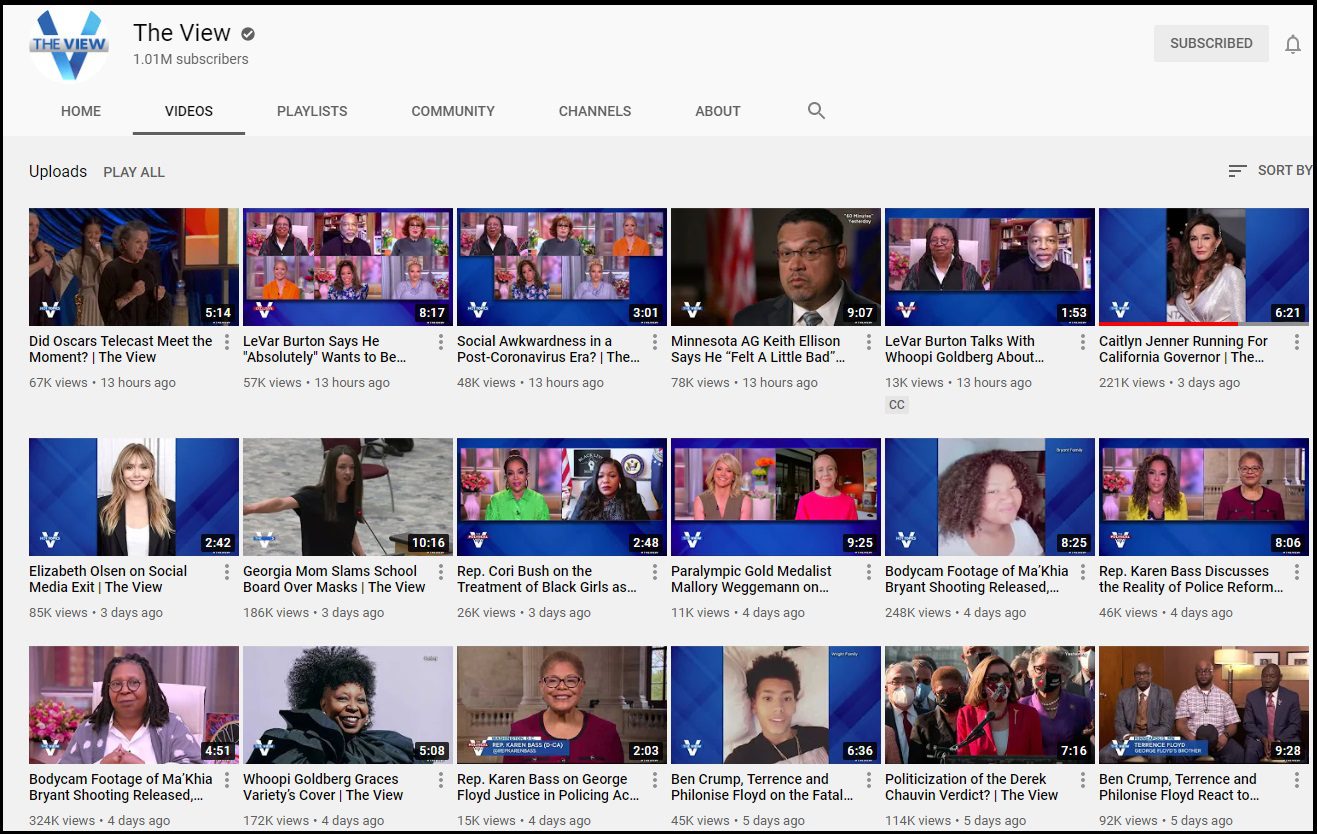Open the Politicization of Derek Chauvin Verdict thumbnail
Viewport: 1317px width, 834px height.
pyautogui.click(x=989, y=704)
